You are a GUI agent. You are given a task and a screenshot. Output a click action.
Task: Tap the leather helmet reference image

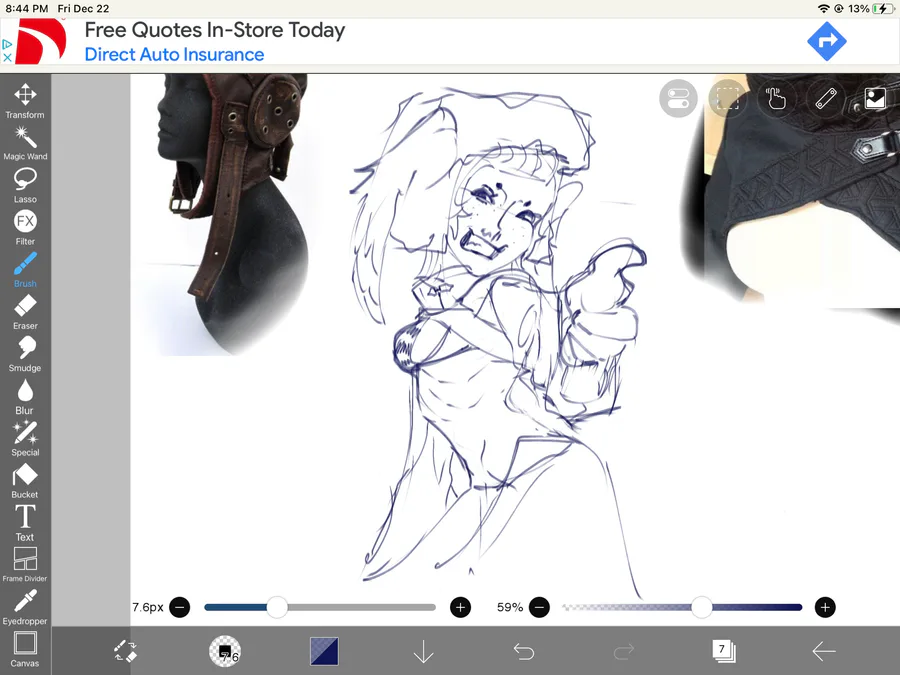(x=232, y=214)
